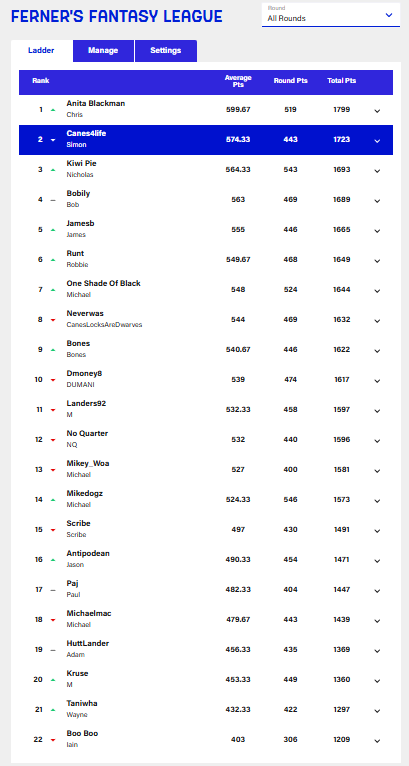409x766 pixels.
Task: Select the Ladder tab
Action: click(41, 50)
